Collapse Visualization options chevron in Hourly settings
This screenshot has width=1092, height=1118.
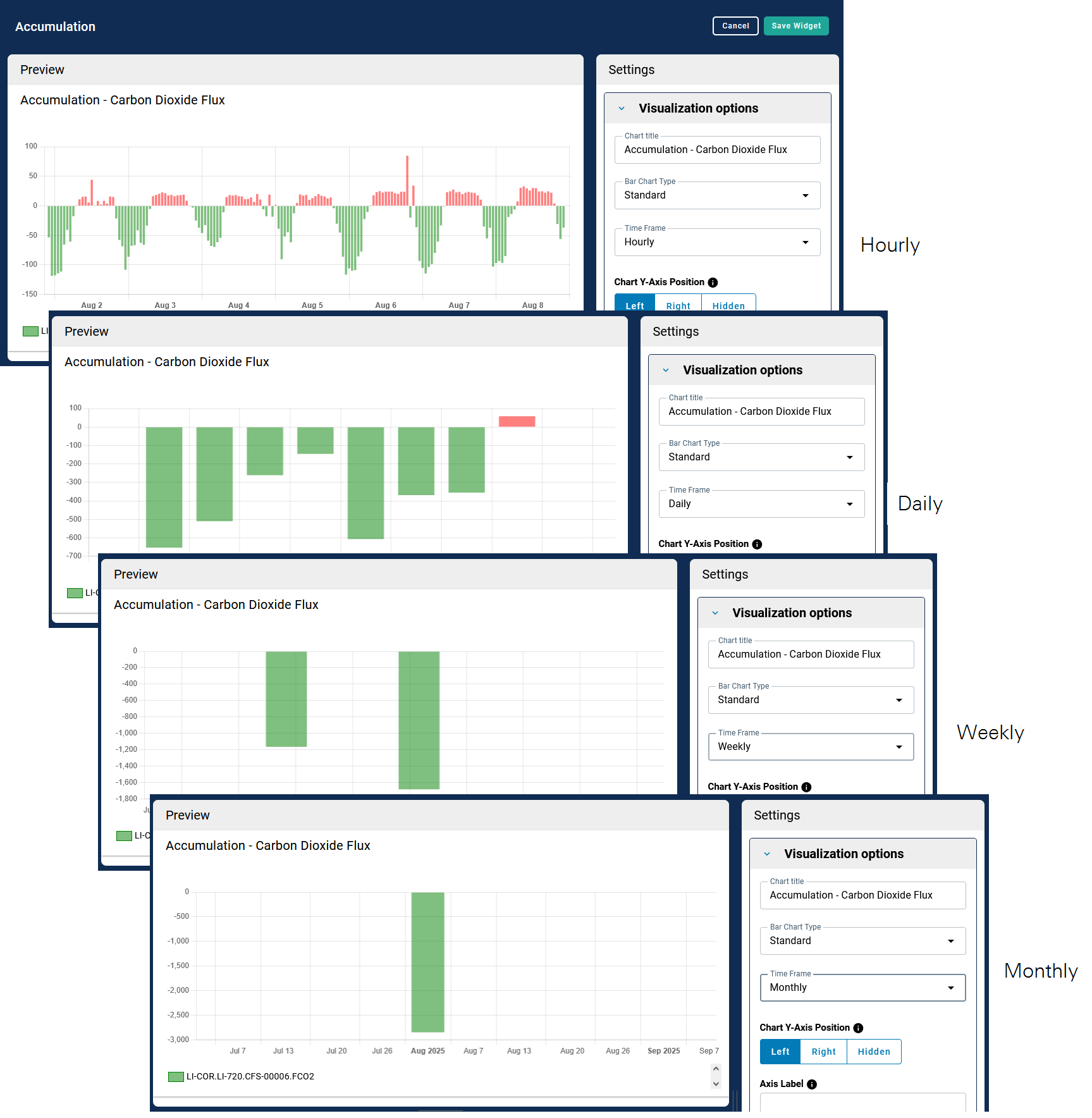[622, 109]
